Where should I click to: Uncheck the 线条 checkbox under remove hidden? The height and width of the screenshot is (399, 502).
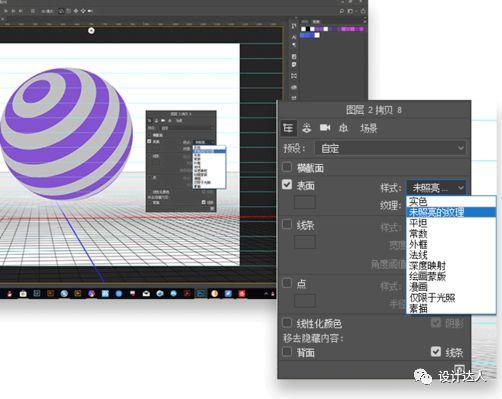point(436,352)
